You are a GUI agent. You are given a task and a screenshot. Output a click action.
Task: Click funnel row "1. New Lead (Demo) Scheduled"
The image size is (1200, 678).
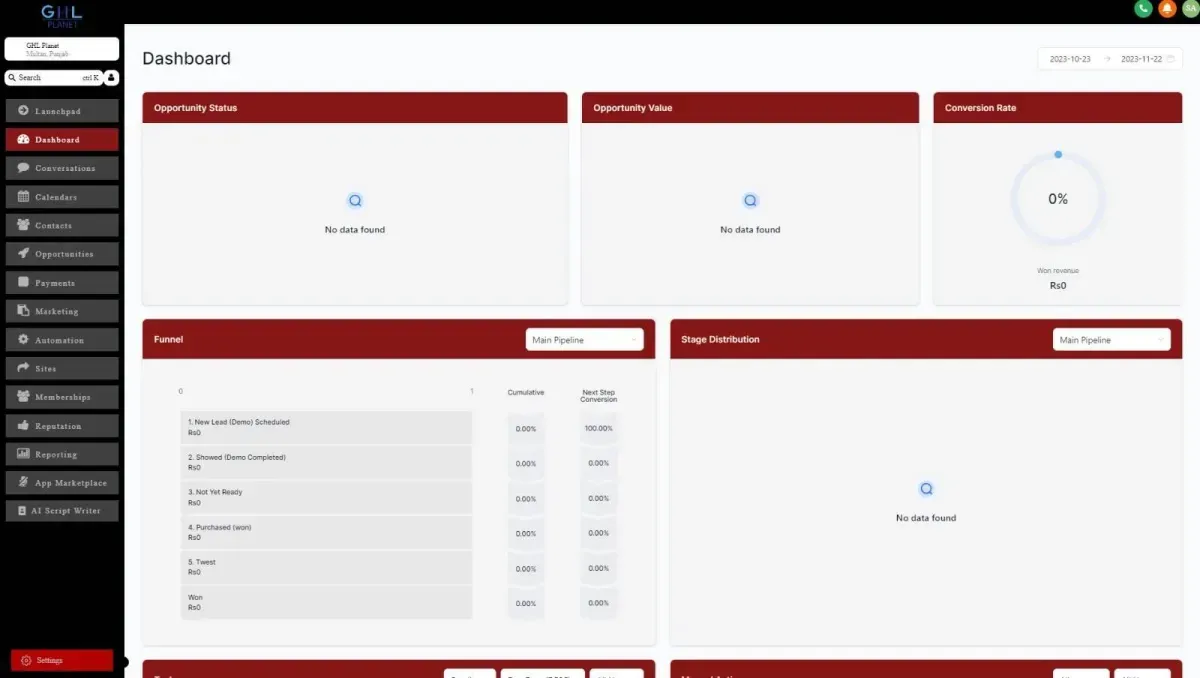pyautogui.click(x=326, y=428)
